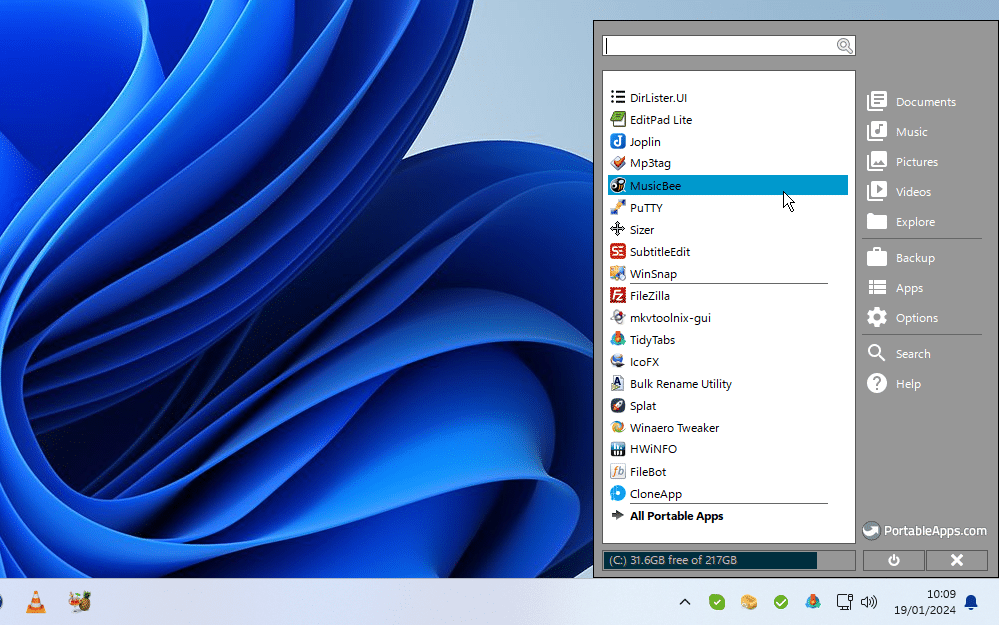This screenshot has height=625, width=999.
Task: Open Mp3tag
Action: pyautogui.click(x=650, y=163)
